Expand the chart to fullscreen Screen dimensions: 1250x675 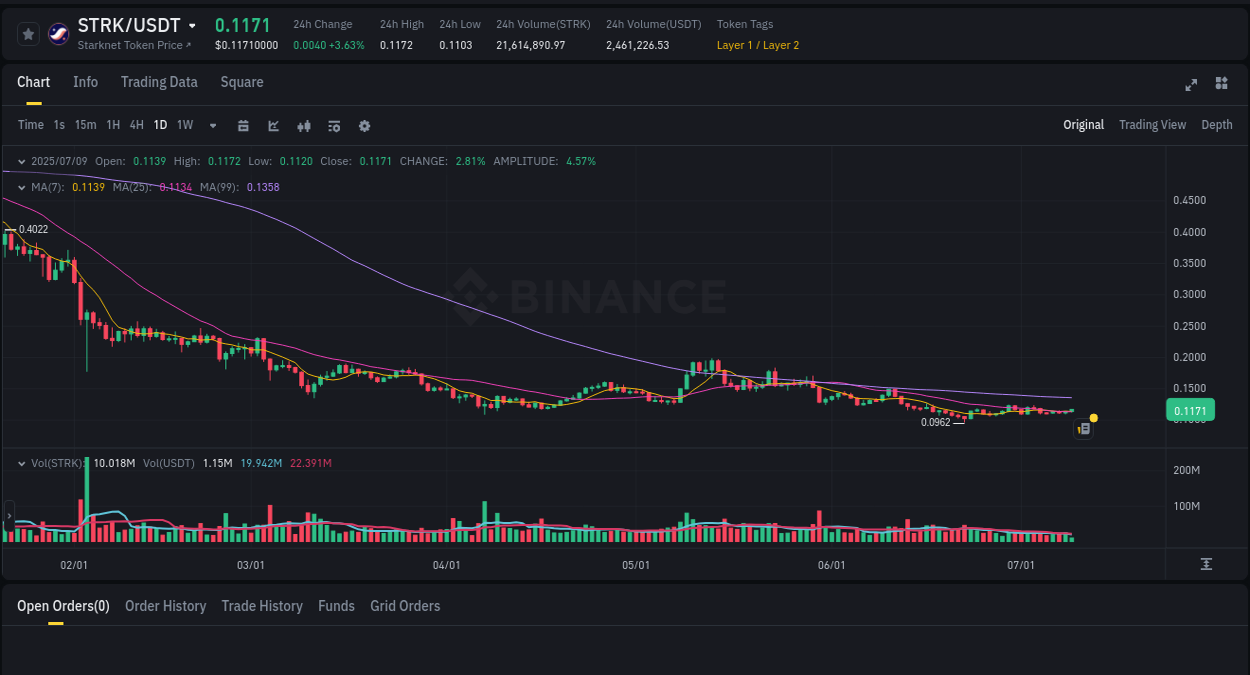[x=1191, y=85]
